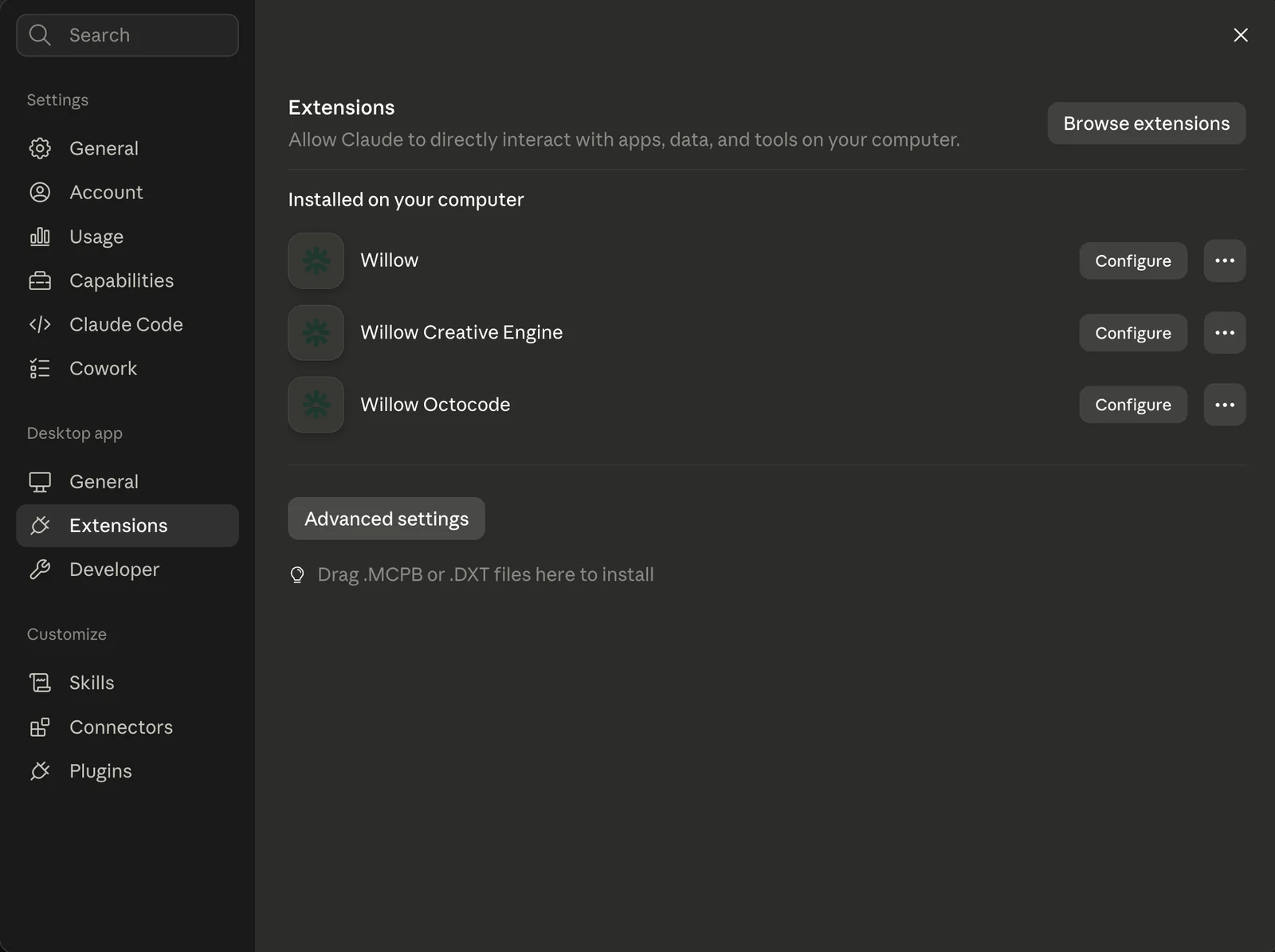Close the settings dialog
1275x952 pixels.
pyautogui.click(x=1241, y=35)
